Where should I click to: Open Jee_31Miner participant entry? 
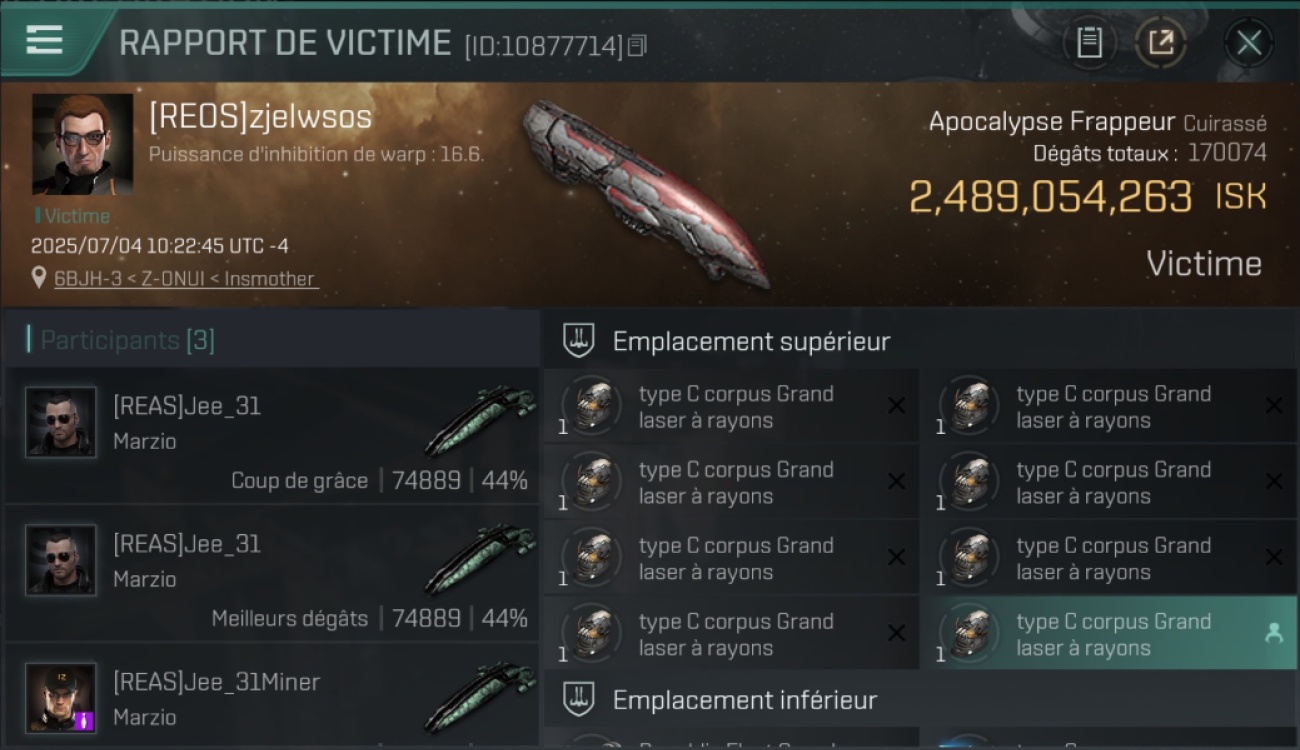pyautogui.click(x=272, y=697)
